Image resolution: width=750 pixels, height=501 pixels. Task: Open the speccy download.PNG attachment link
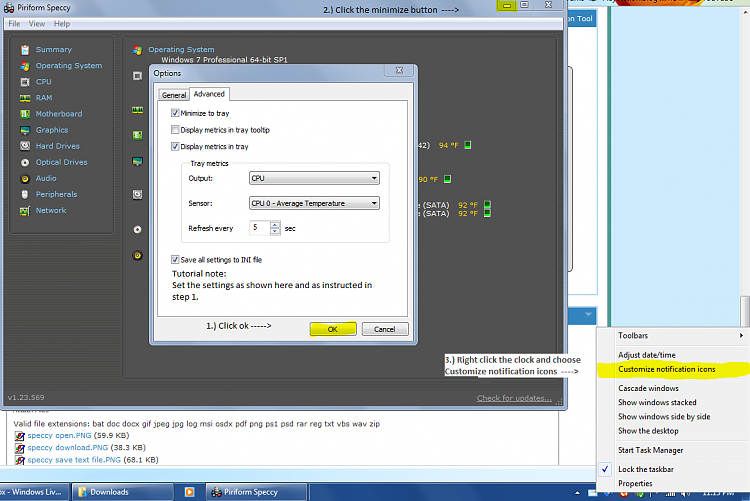pyautogui.click(x=68, y=448)
